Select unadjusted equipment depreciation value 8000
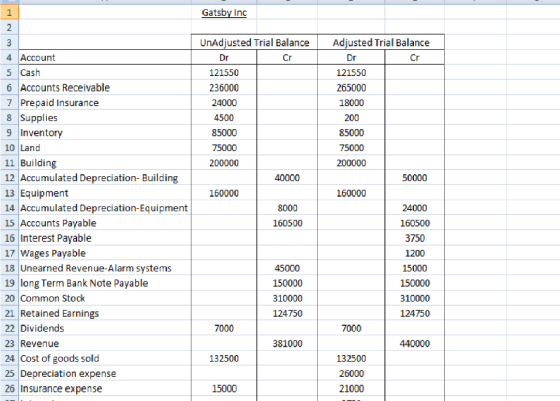 pyautogui.click(x=287, y=208)
